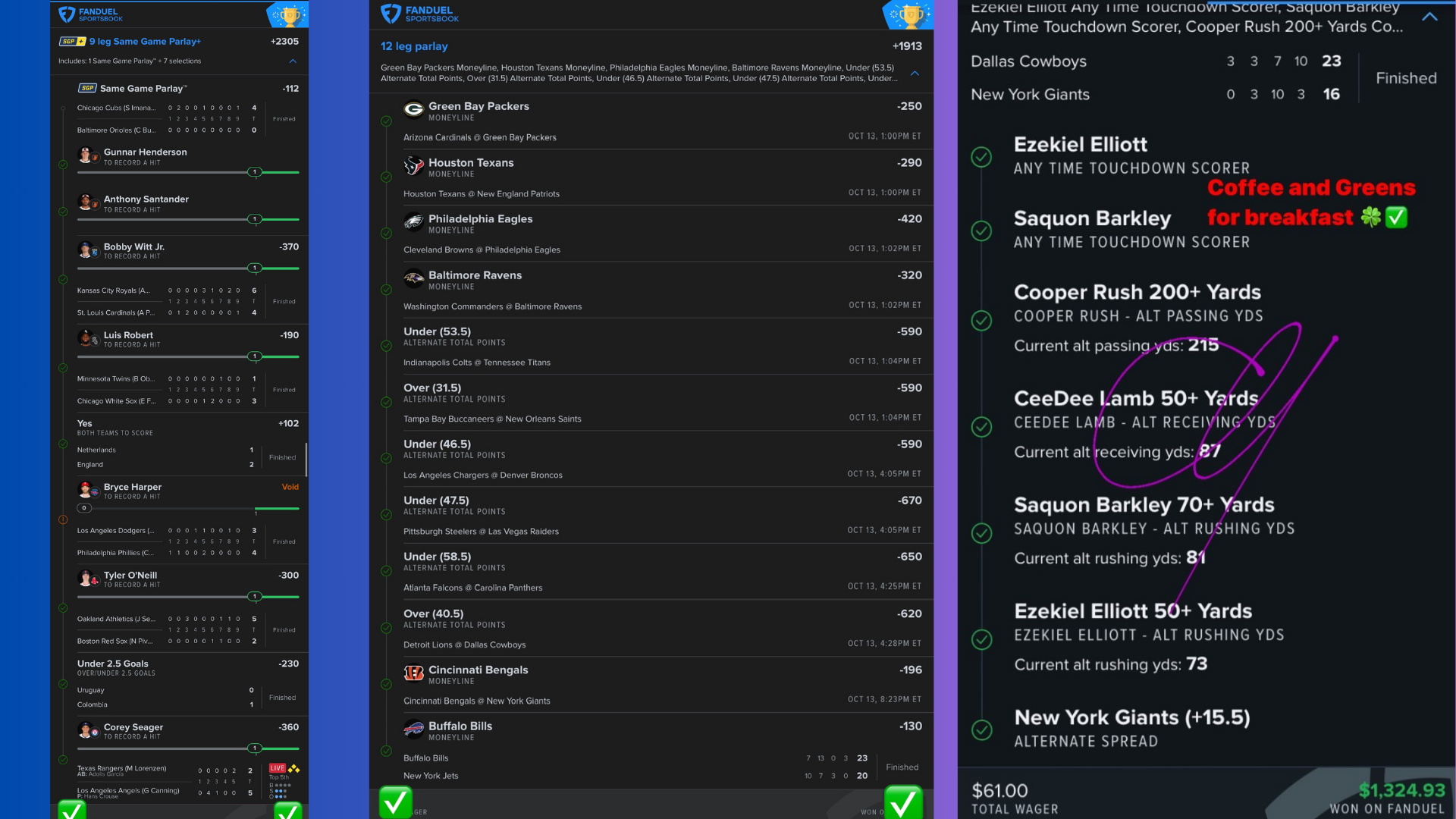Click the Over (40.5) Lions at Cowboys leg
The image size is (1456, 819).
point(651,628)
